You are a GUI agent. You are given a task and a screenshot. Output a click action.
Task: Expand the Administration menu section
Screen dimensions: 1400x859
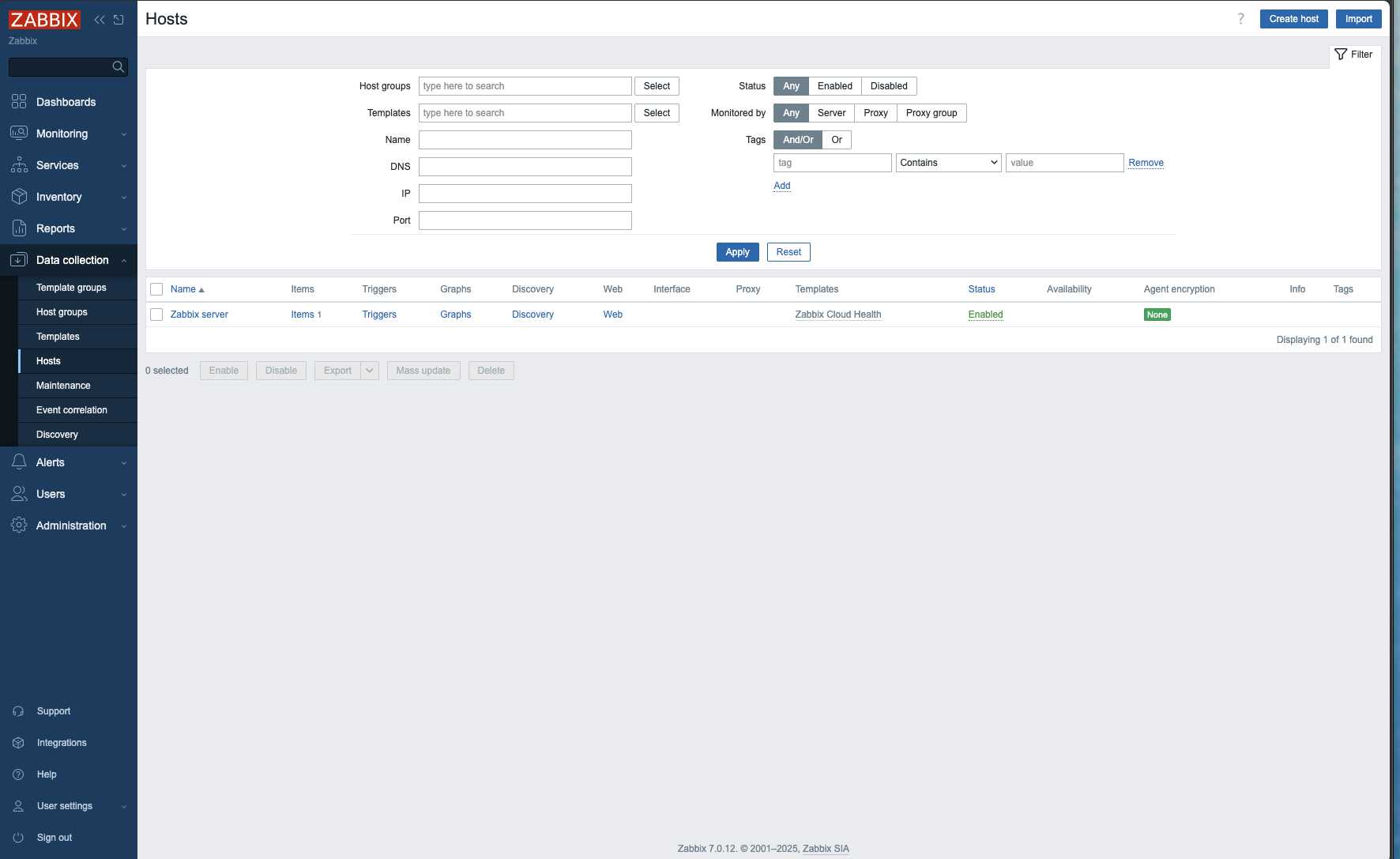click(x=71, y=526)
